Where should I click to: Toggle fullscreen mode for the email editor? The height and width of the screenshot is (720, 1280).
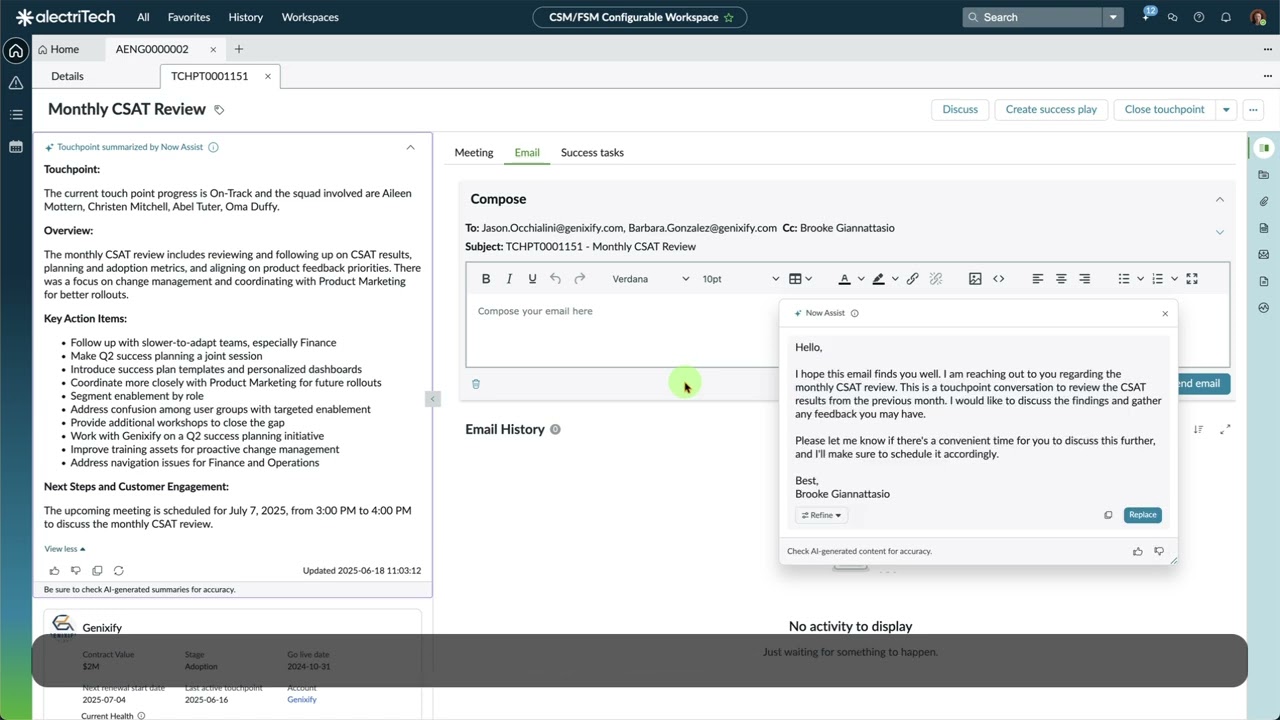[1191, 278]
